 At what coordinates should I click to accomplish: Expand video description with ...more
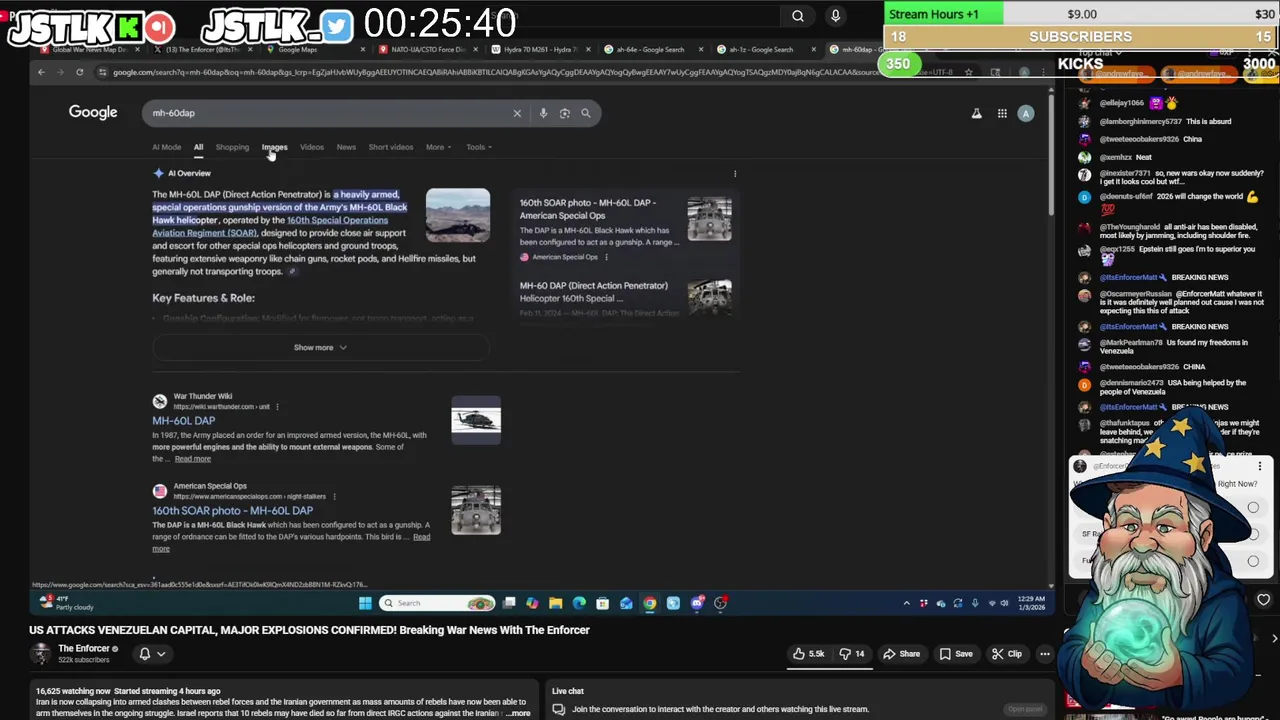[x=518, y=713]
